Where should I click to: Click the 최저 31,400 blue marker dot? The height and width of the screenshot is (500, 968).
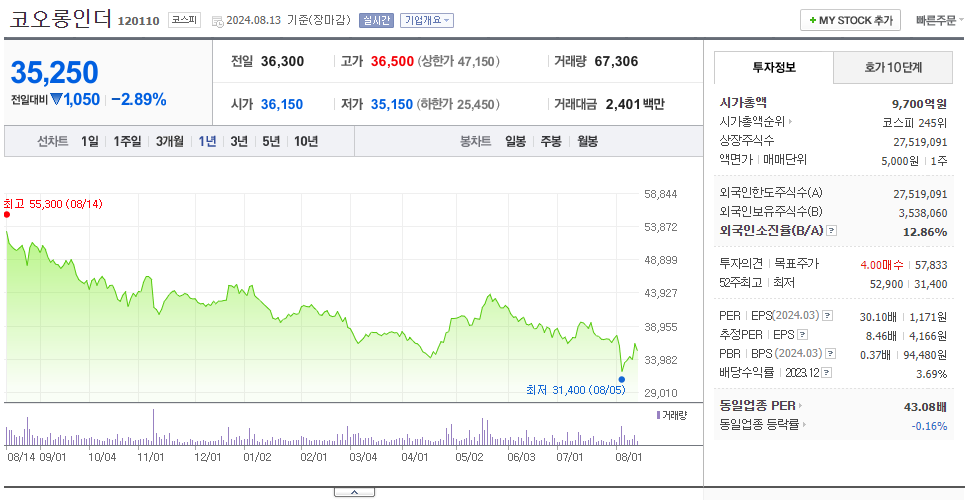click(622, 380)
